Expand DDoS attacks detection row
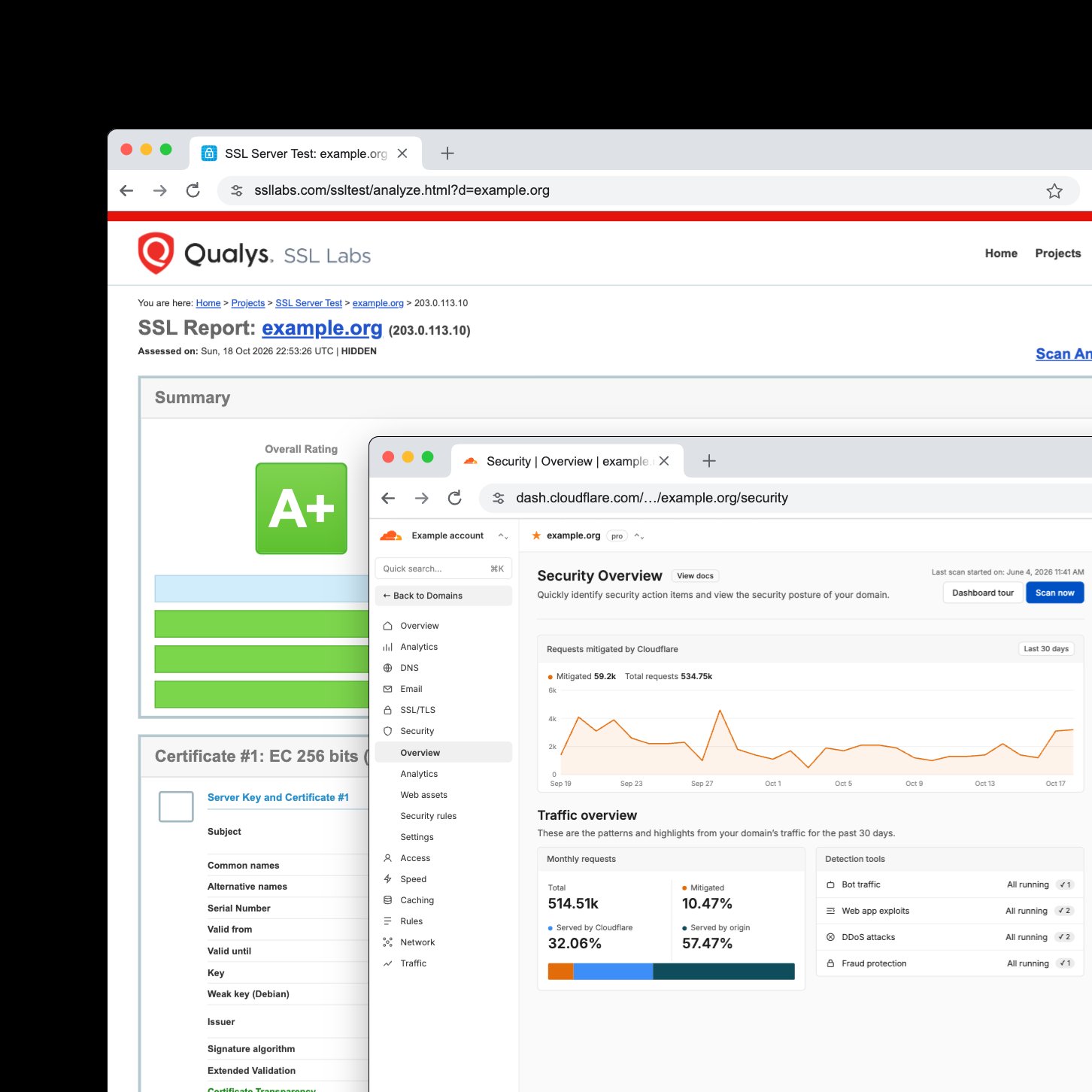 950,937
